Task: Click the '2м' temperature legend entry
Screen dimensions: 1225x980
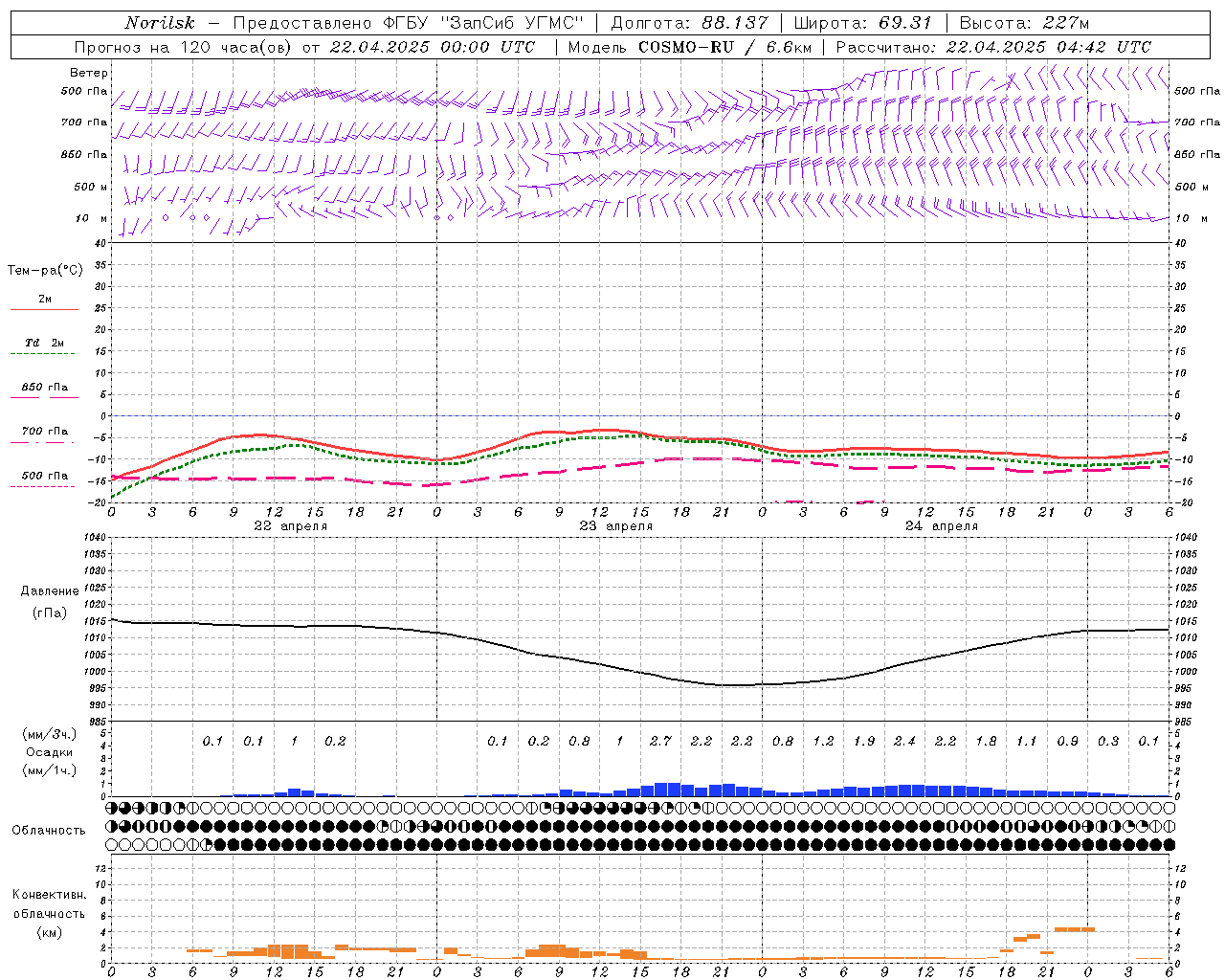Action: pyautogui.click(x=45, y=299)
